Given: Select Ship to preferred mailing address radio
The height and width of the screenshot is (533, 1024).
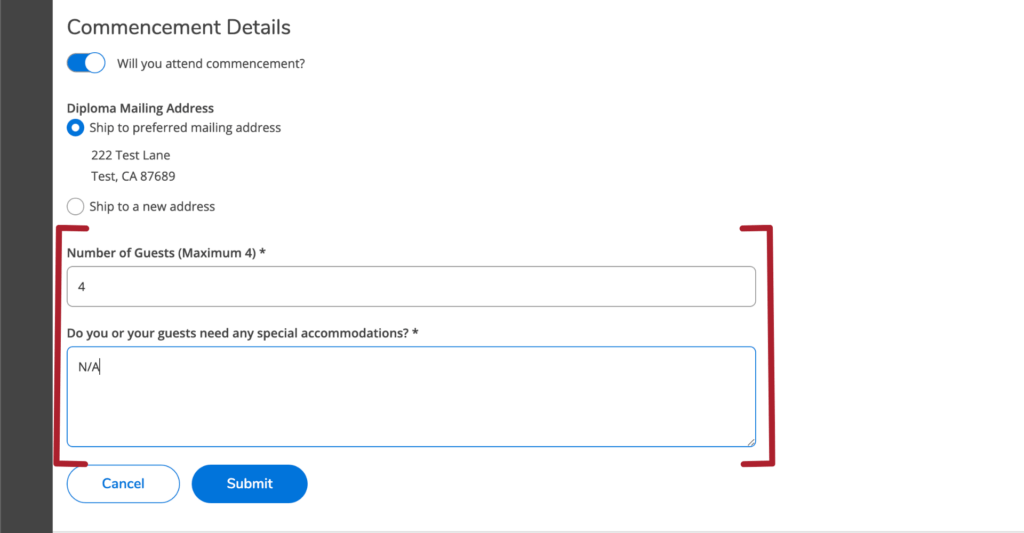Looking at the screenshot, I should (x=75, y=128).
